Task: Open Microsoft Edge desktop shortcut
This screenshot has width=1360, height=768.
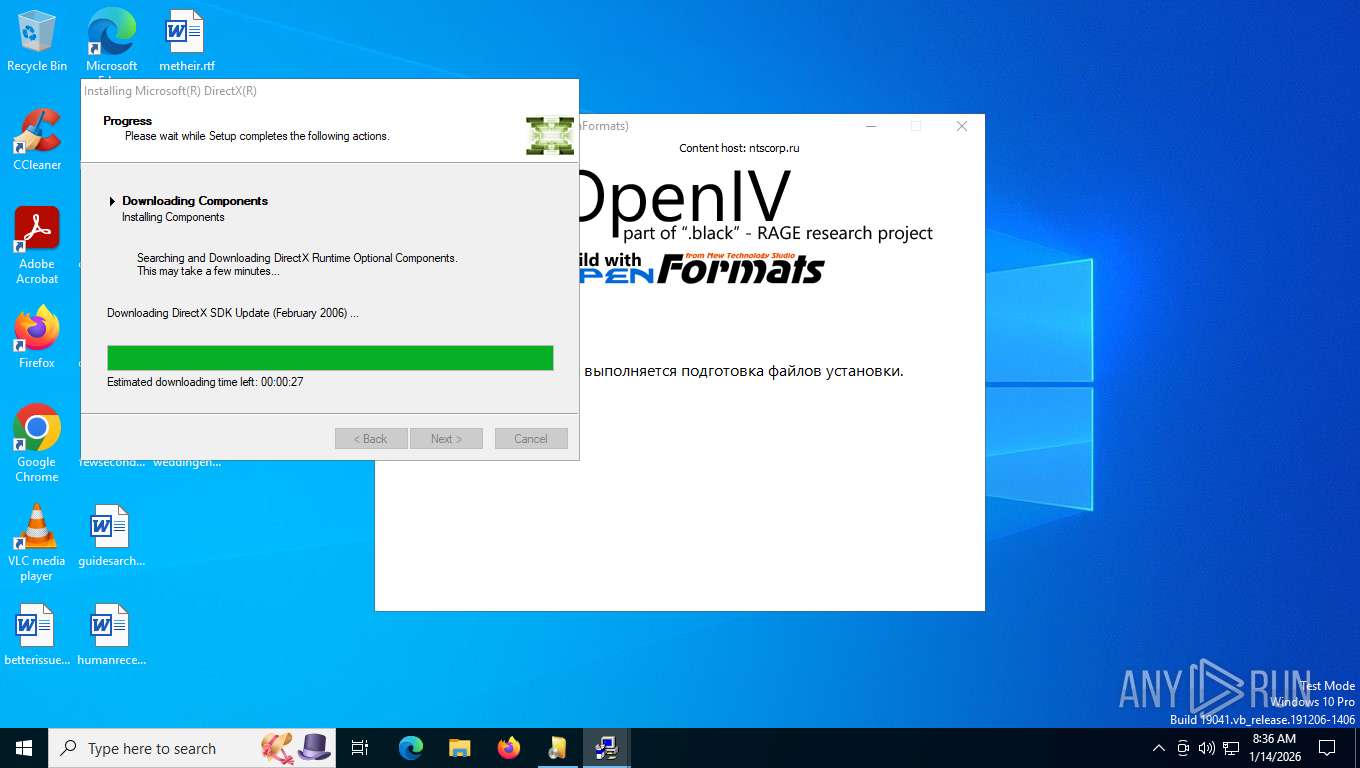Action: 111,41
